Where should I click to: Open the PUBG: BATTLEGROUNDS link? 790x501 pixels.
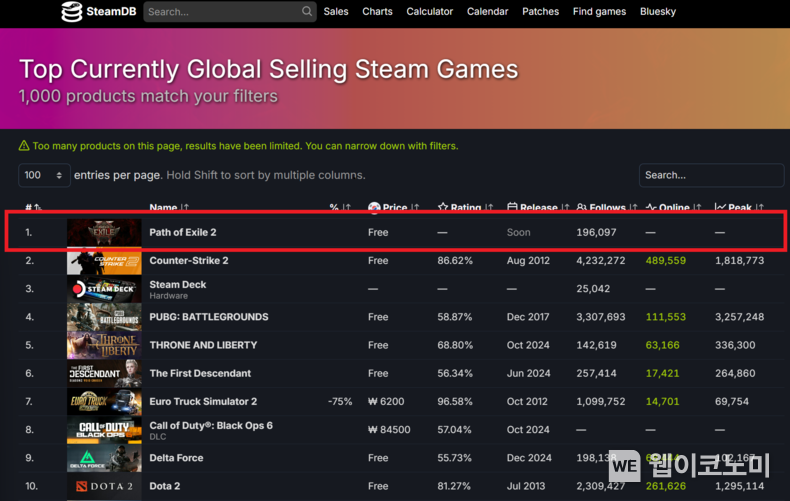(209, 317)
